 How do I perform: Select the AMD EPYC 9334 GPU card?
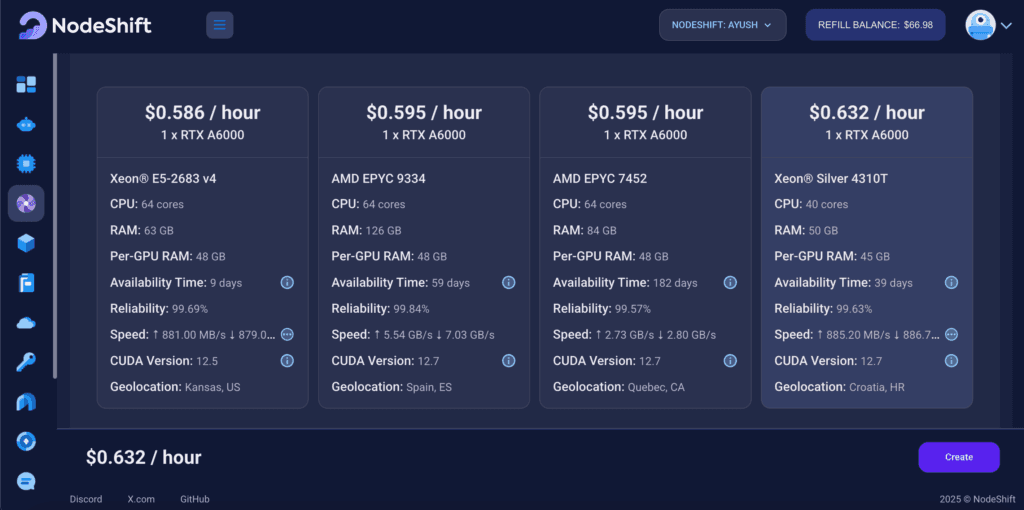click(x=424, y=247)
